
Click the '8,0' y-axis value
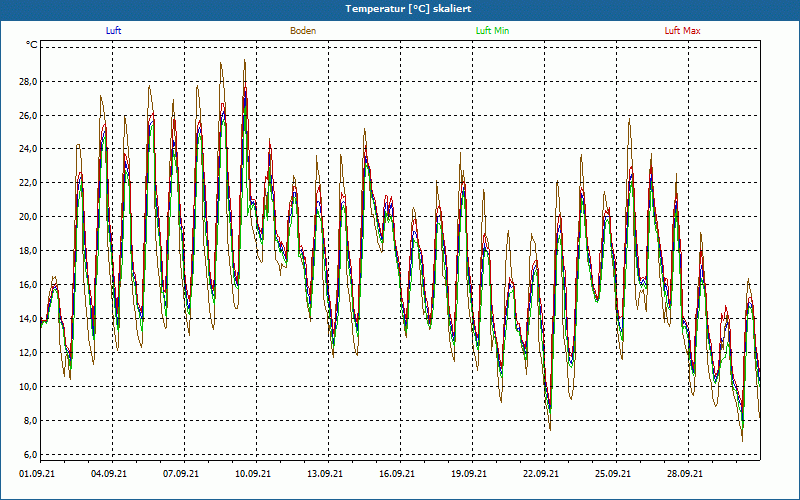pyautogui.click(x=30, y=420)
